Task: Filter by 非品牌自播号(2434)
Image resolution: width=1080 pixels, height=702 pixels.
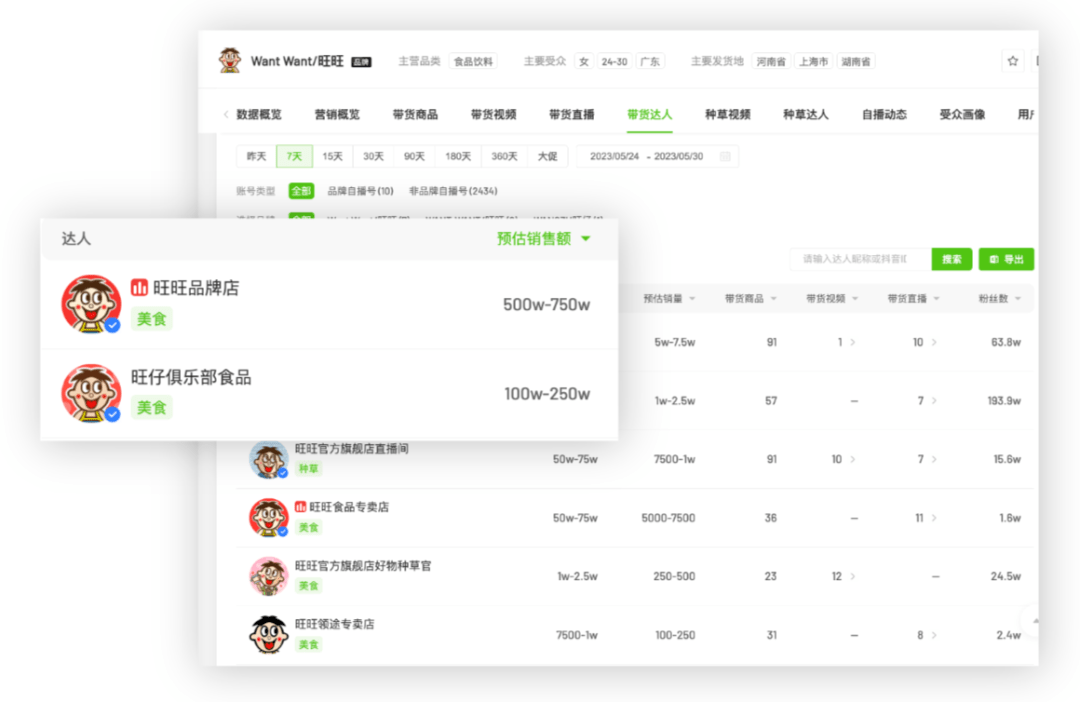Action: pos(453,191)
